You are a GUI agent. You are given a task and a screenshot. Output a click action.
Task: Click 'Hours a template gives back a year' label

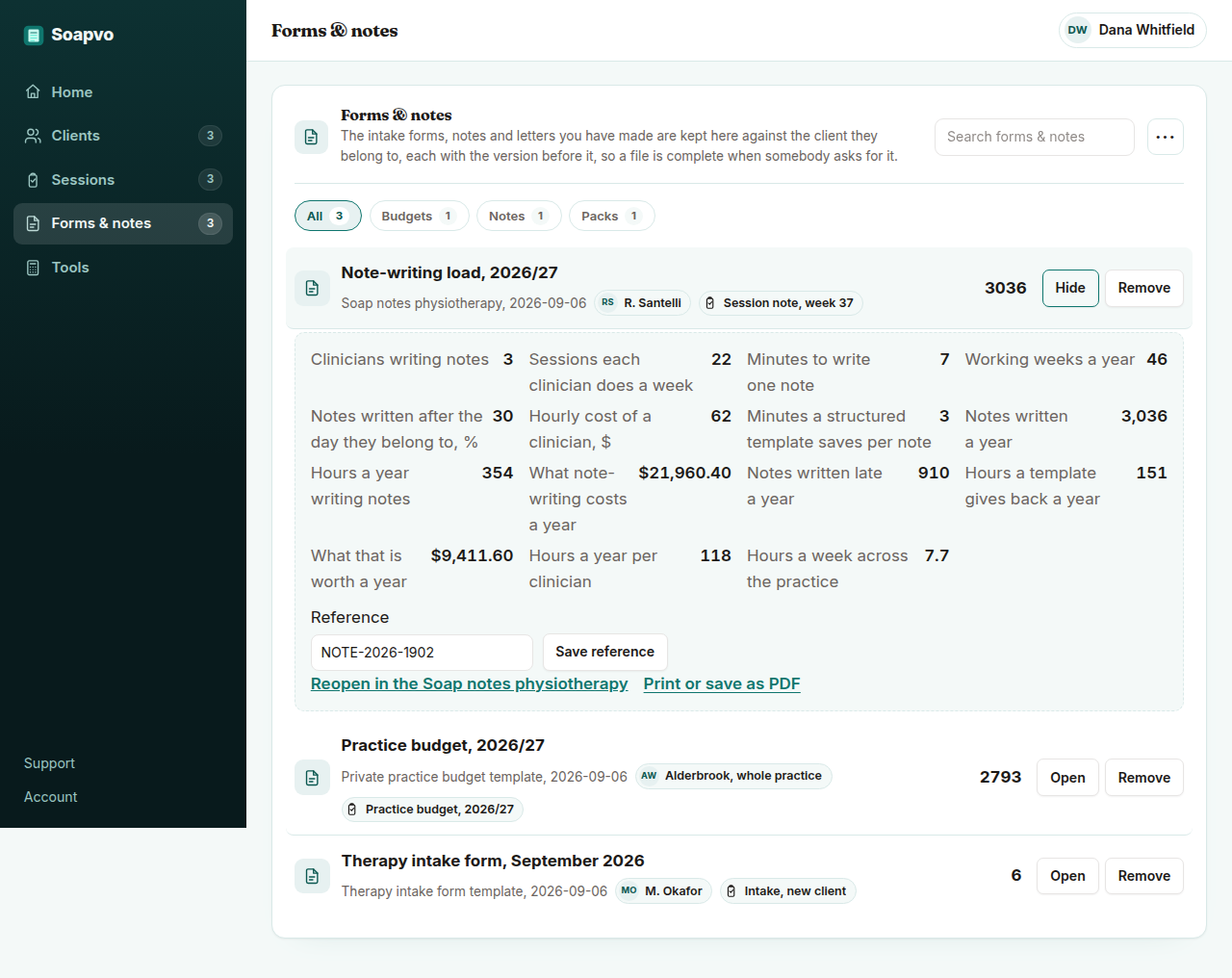pos(1033,486)
